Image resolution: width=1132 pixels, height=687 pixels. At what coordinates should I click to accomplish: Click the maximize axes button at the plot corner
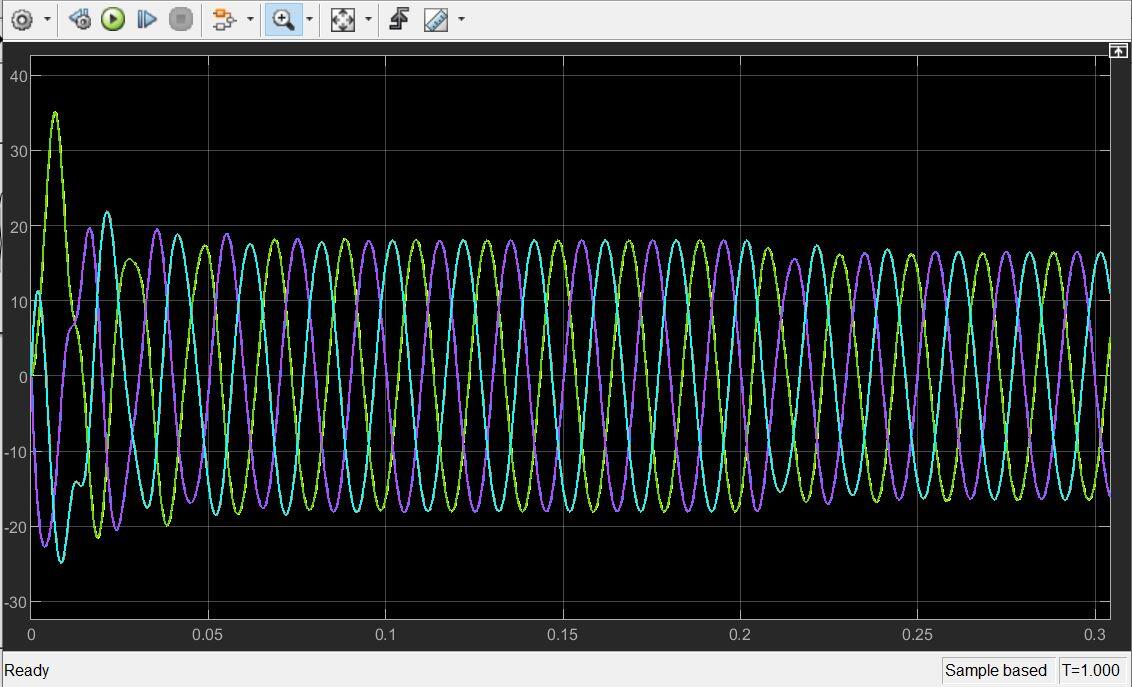[x=1118, y=51]
